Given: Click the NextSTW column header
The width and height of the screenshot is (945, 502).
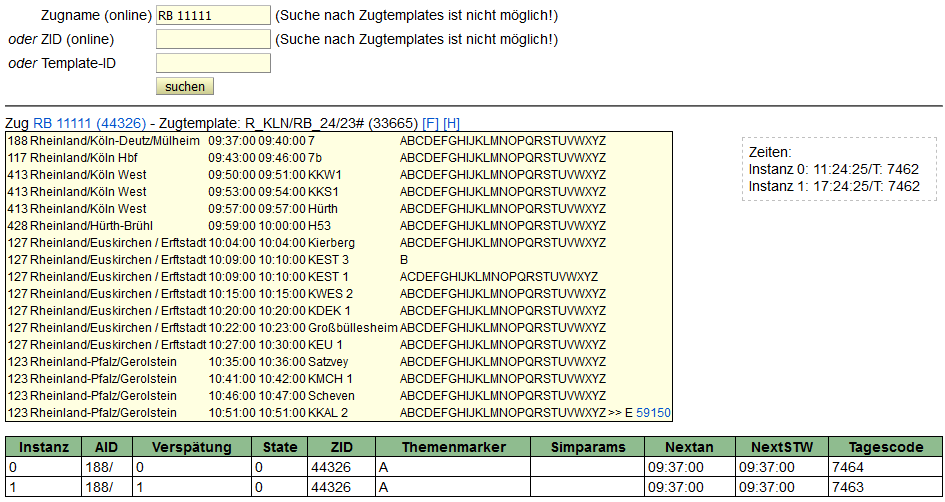Looking at the screenshot, I should tap(780, 447).
